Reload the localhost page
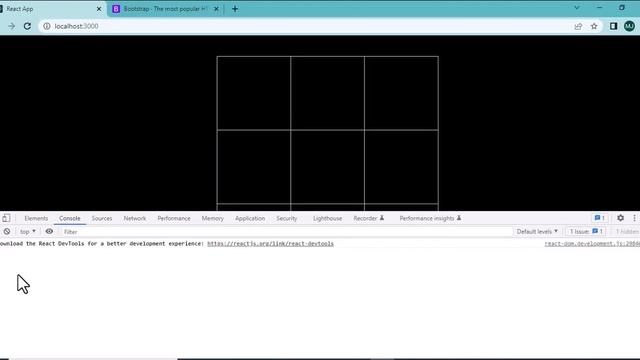 (27, 26)
